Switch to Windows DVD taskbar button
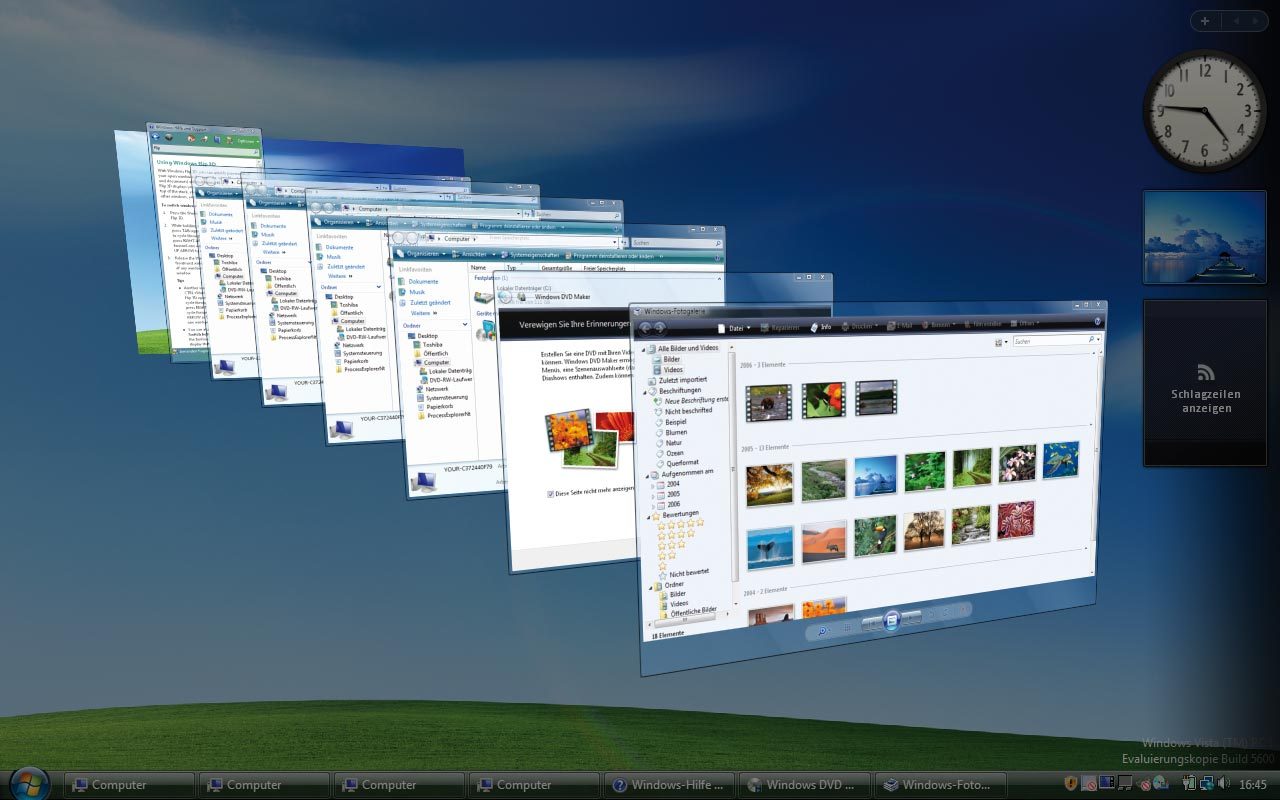 (x=804, y=785)
